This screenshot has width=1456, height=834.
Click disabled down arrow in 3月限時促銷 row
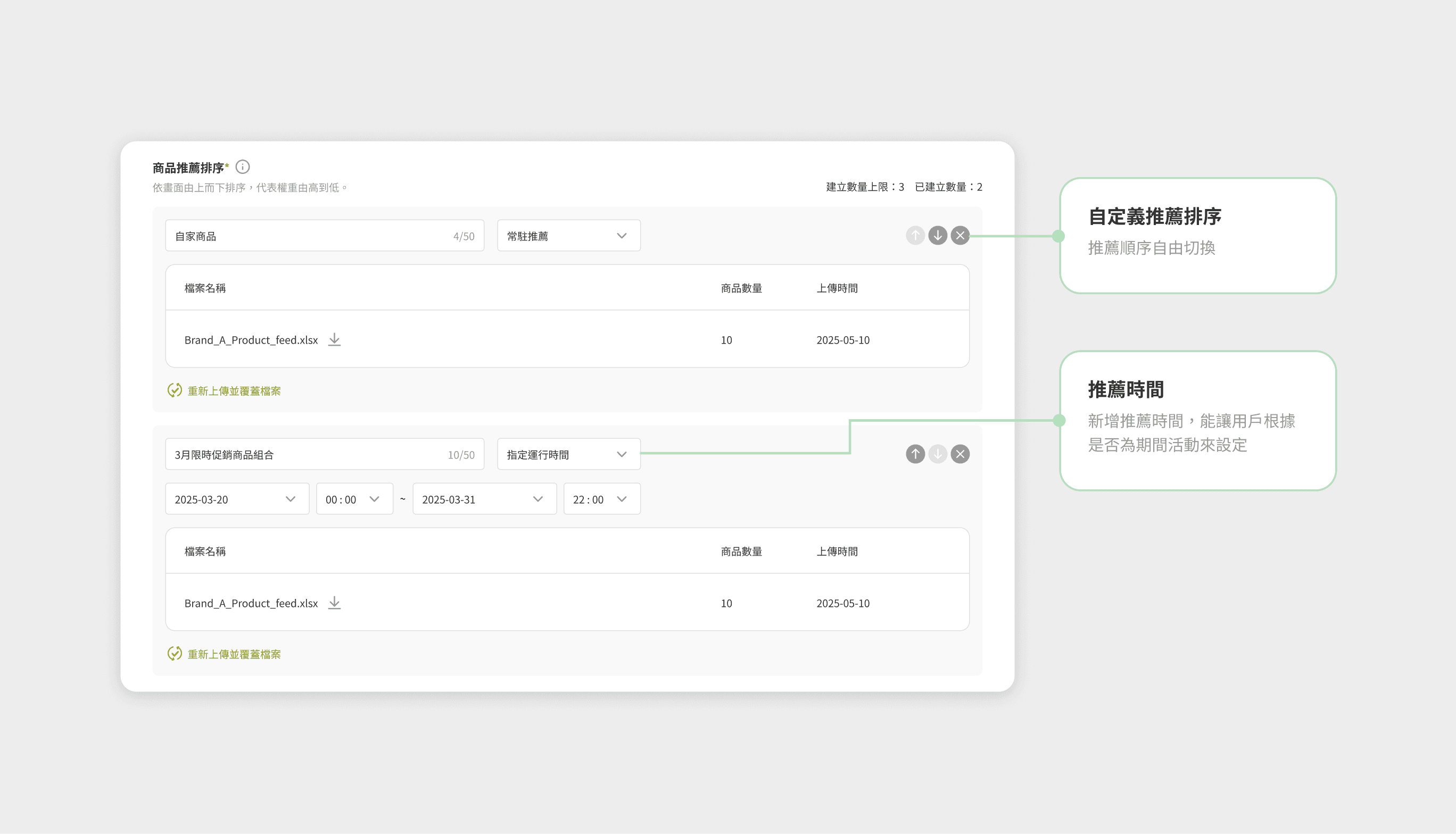pyautogui.click(x=938, y=454)
